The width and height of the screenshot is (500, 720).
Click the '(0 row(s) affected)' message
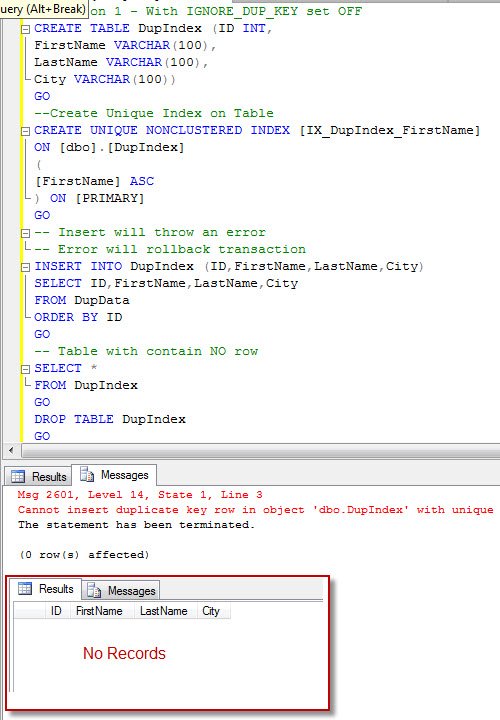coord(84,555)
